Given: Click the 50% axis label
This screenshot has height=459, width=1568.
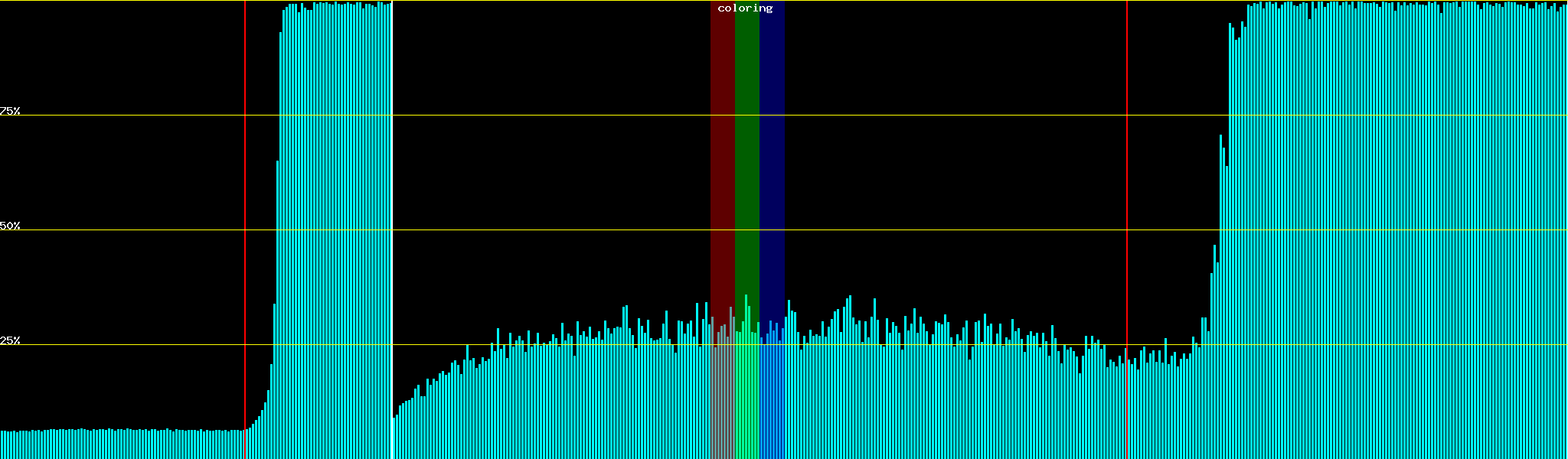Looking at the screenshot, I should point(10,226).
